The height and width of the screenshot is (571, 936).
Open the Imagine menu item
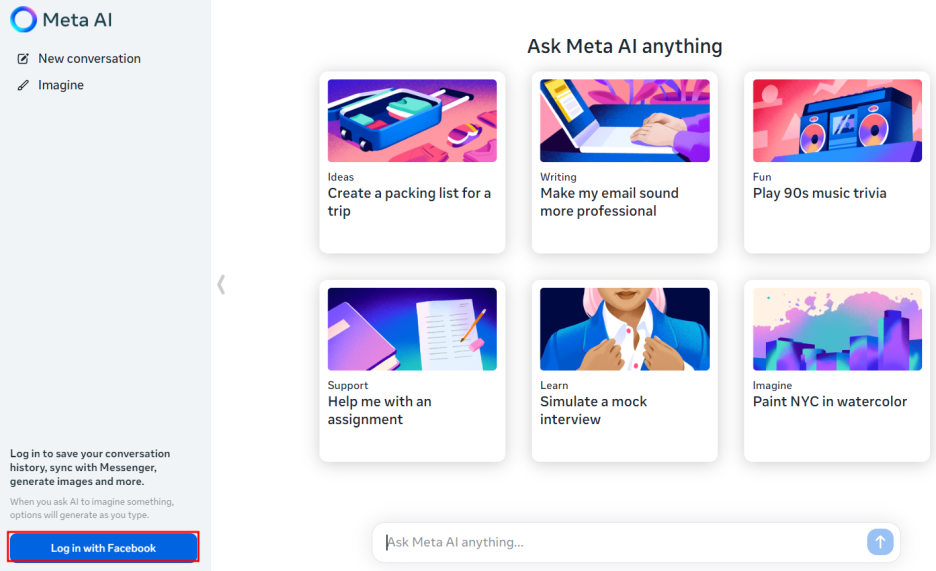61,85
